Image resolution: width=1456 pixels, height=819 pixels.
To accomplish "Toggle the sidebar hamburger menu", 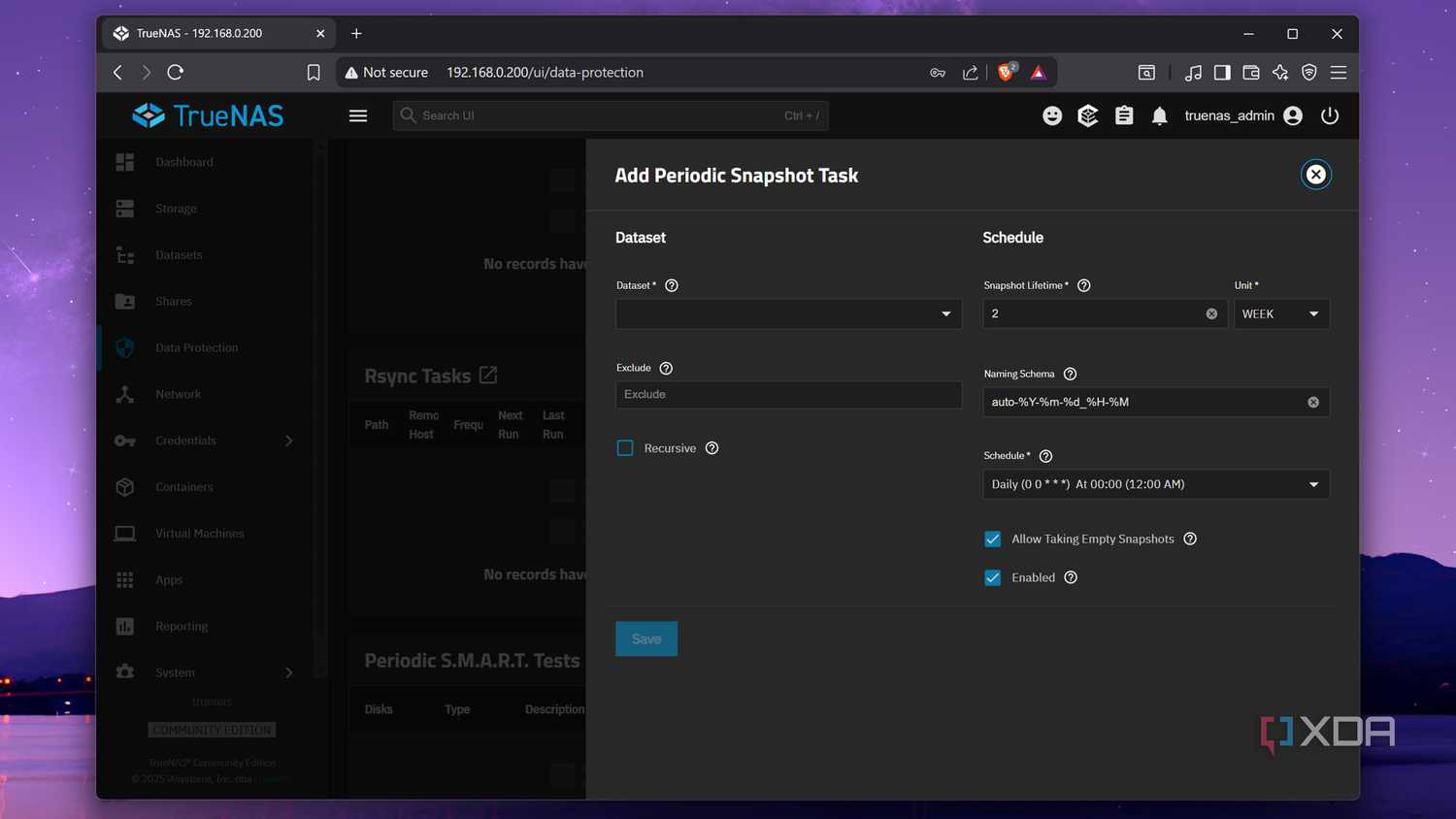I will [x=358, y=115].
